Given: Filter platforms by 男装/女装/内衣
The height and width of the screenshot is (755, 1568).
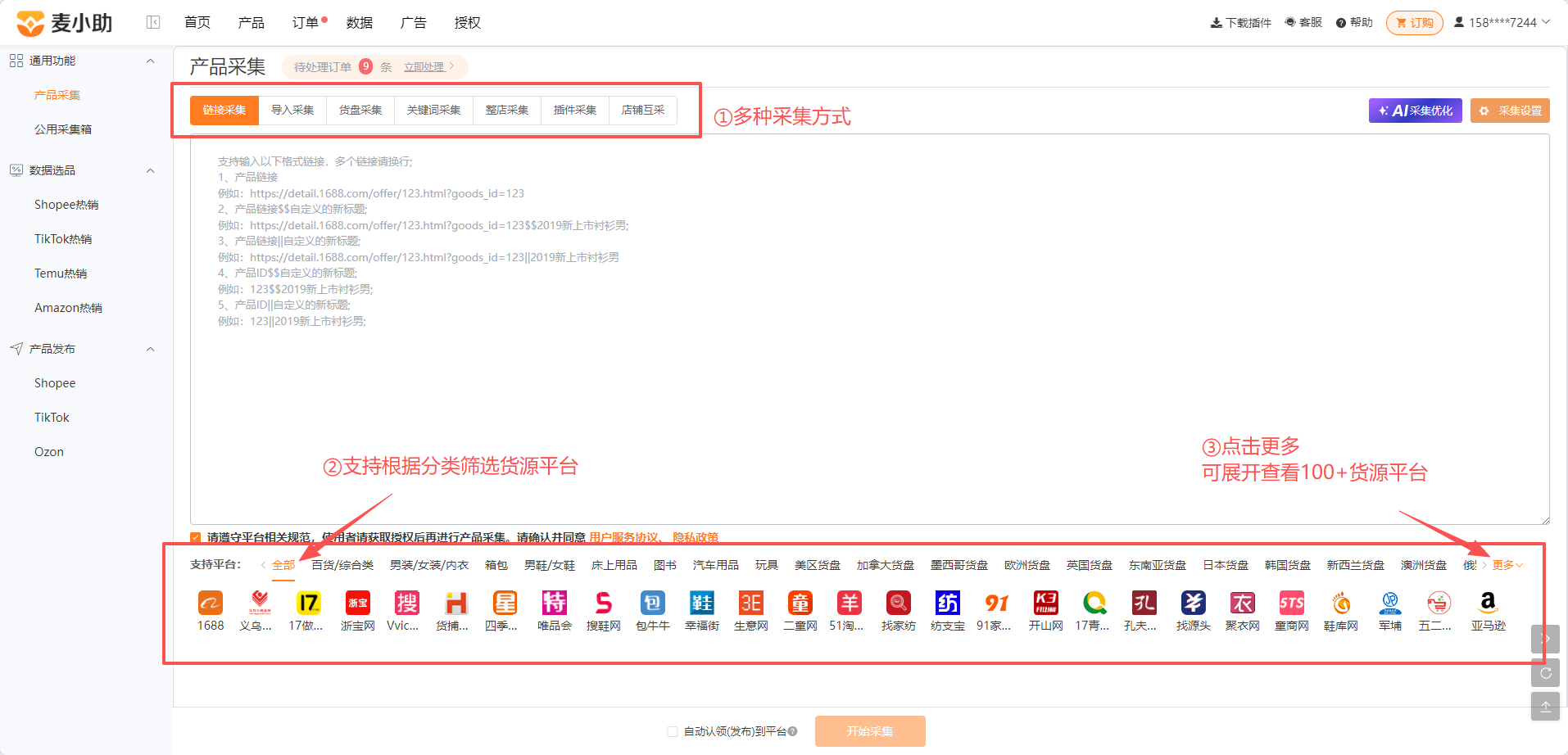Looking at the screenshot, I should [429, 565].
